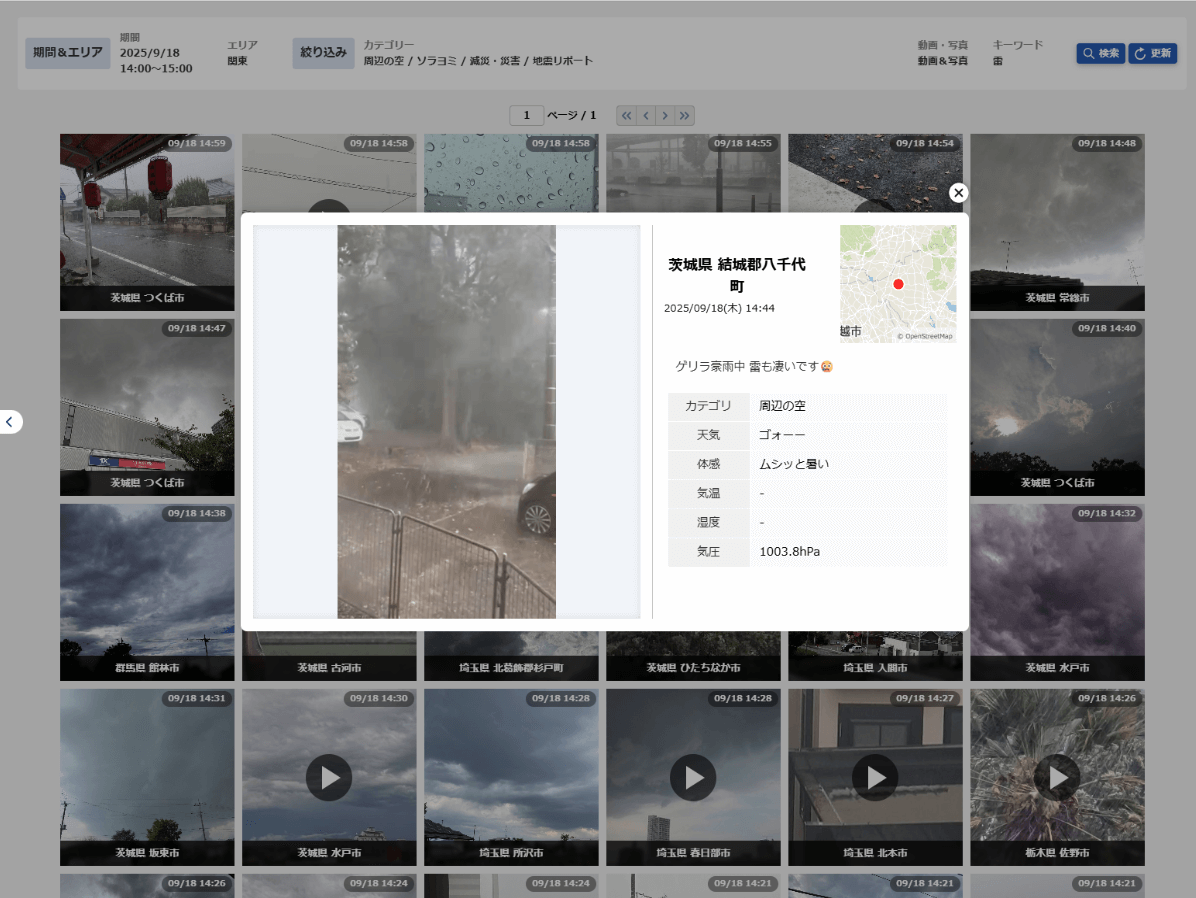Screen dimensions: 1196x898
Task: Play the 茨城県 水戸市 14:30 video
Action: (x=329, y=777)
